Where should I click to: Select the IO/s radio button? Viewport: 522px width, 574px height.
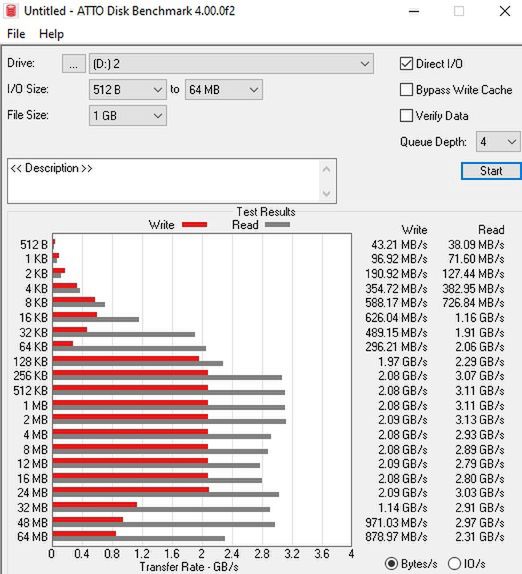click(x=454, y=563)
